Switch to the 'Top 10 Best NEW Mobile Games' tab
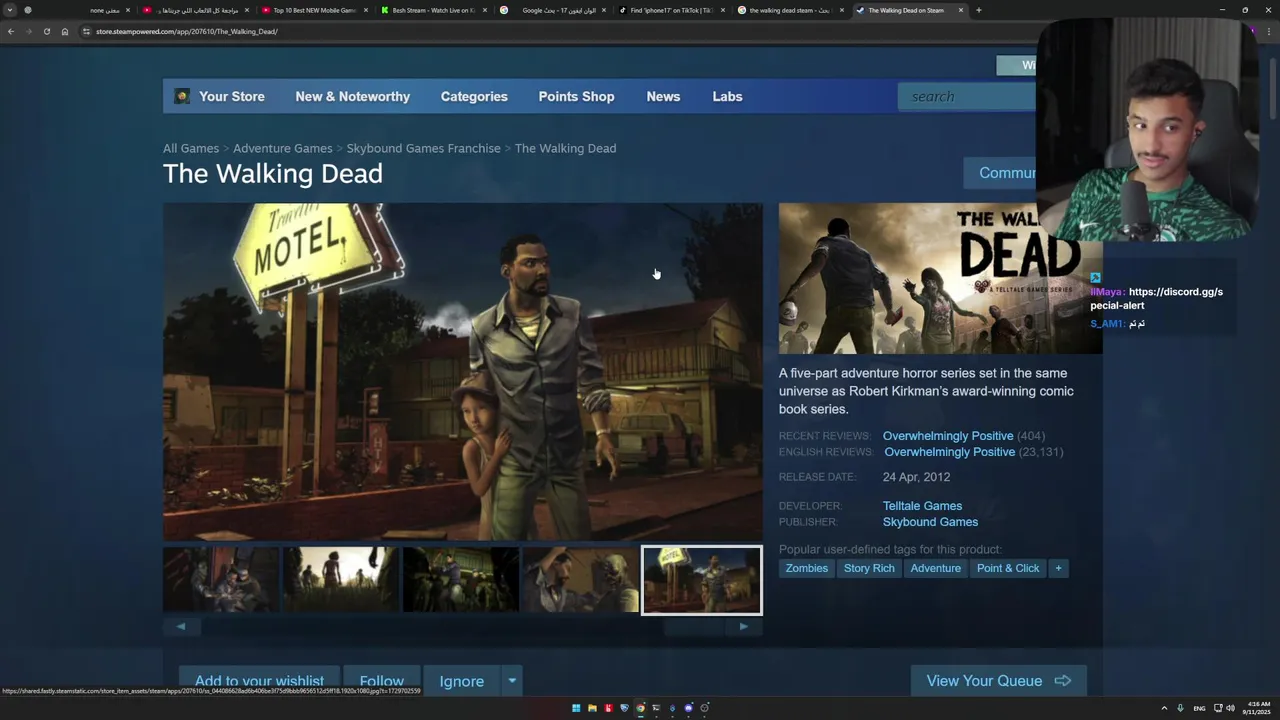The image size is (1280, 720). (314, 10)
